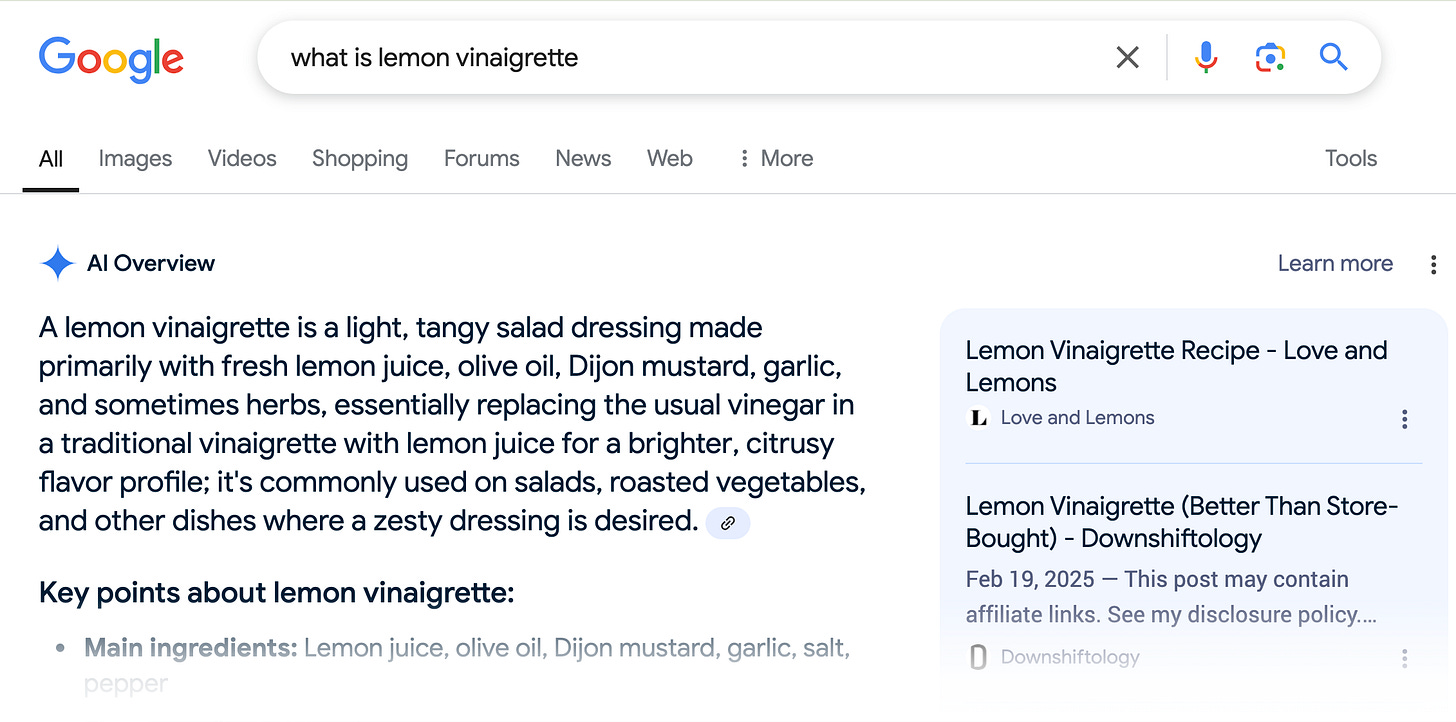Screen dimensions: 1456x722
Task: Open three-dot menu for Love and Lemons
Action: click(1405, 419)
